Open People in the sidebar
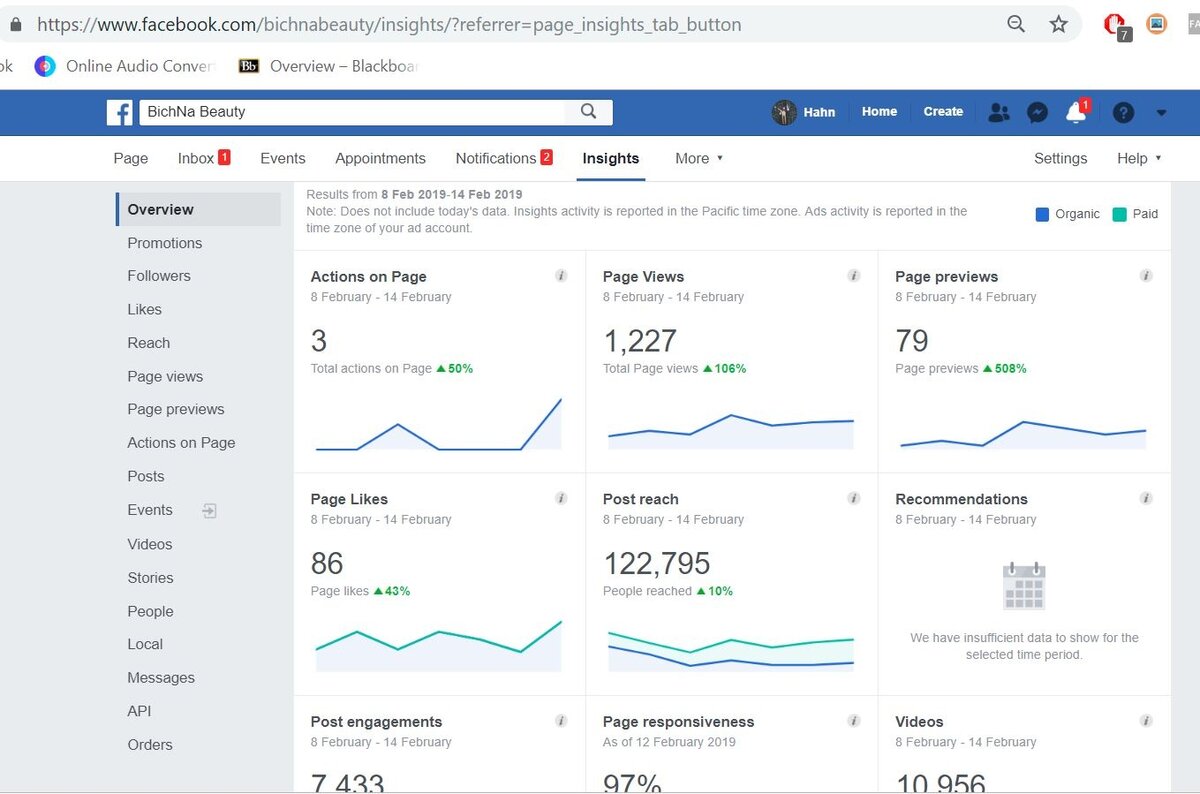The image size is (1200, 794). (x=150, y=611)
